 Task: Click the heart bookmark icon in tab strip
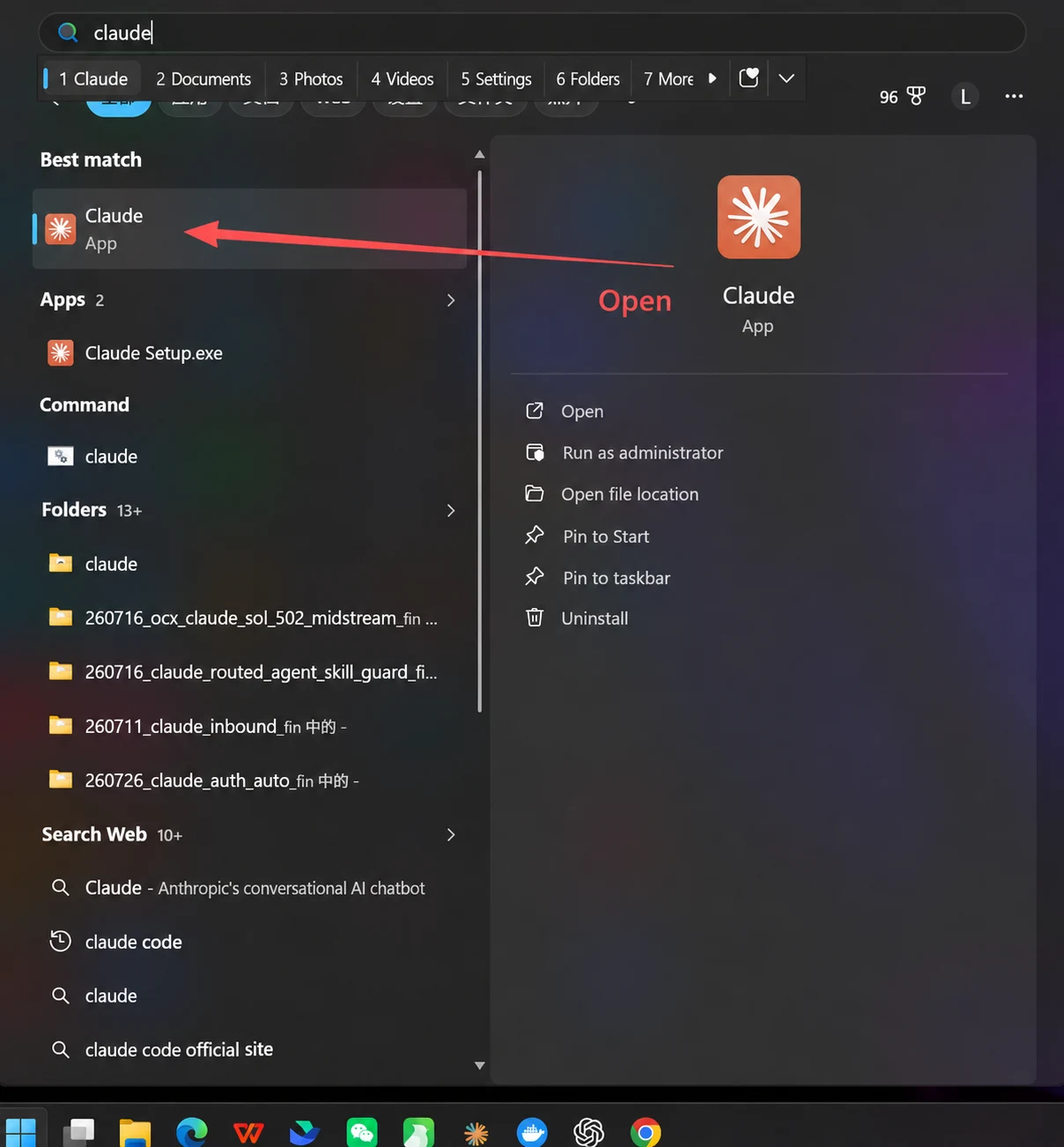pos(749,78)
